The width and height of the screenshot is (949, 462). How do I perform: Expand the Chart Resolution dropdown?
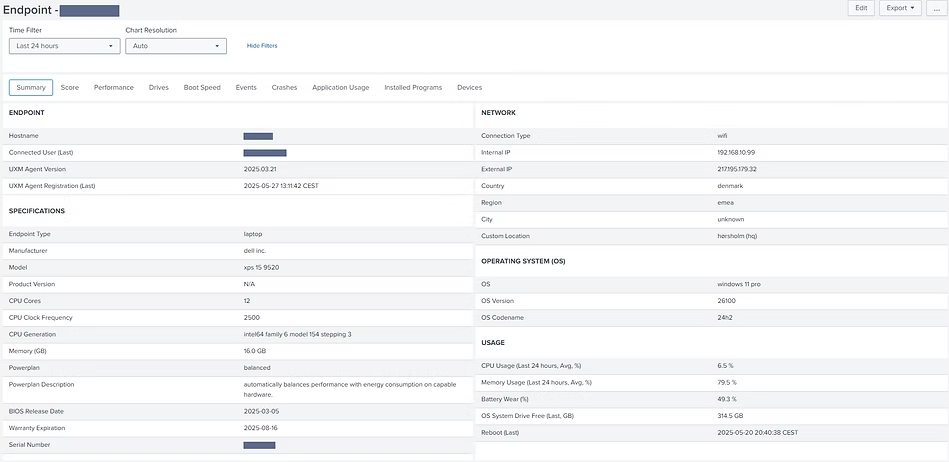click(x=176, y=46)
